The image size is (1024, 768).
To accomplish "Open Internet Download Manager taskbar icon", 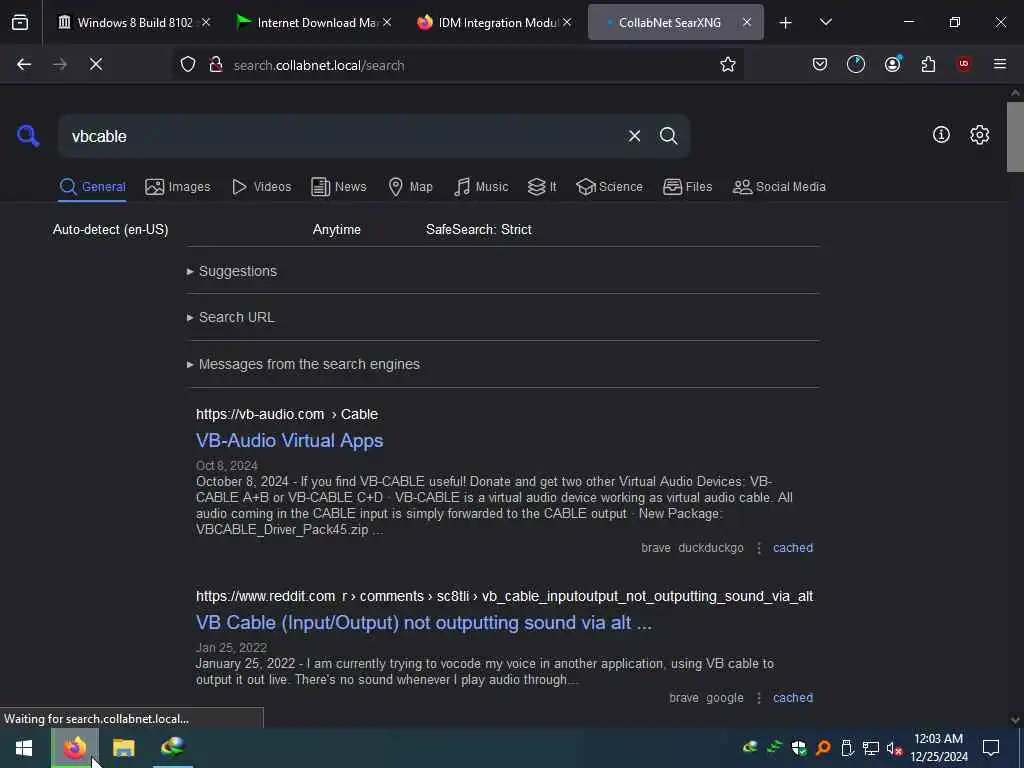I will (x=173, y=748).
